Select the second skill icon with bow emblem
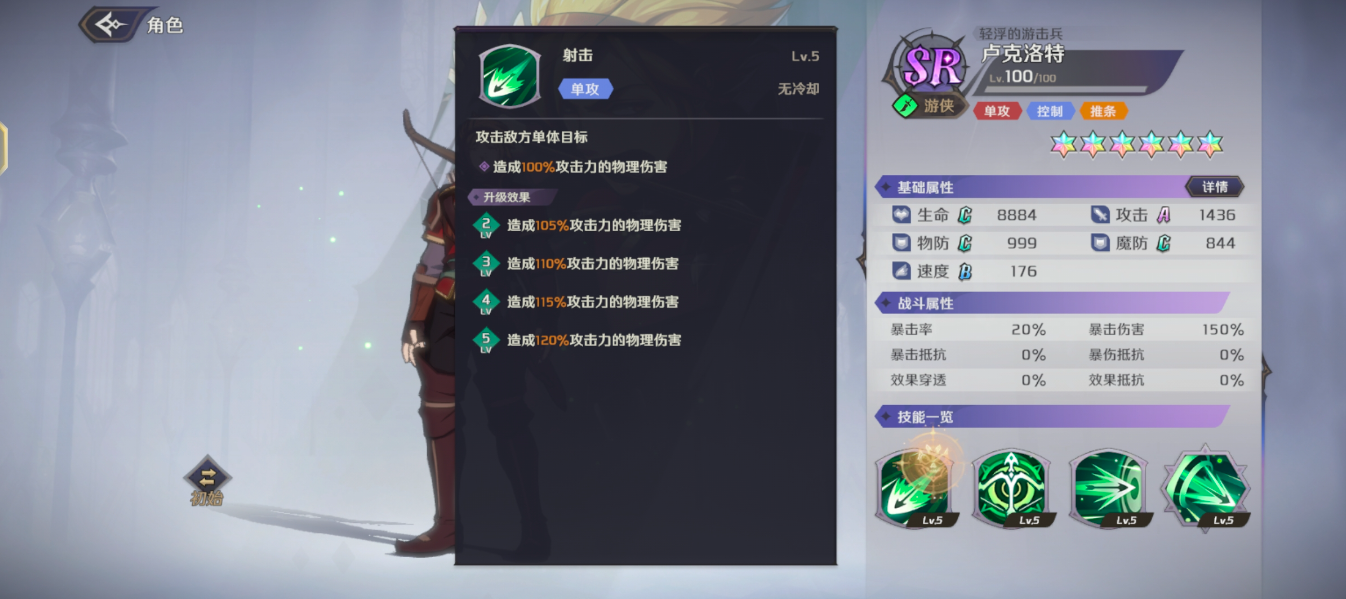 coord(1011,488)
